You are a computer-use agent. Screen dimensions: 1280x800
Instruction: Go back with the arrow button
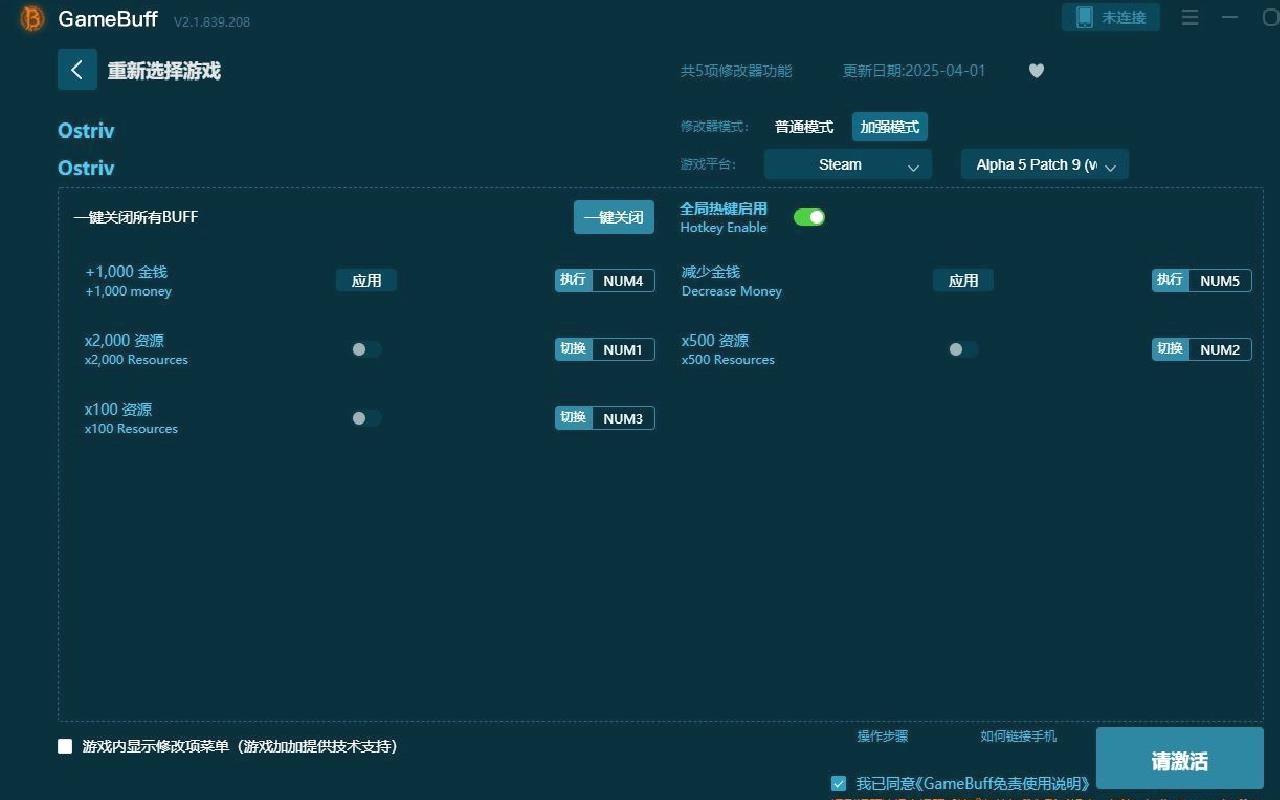click(x=77, y=70)
